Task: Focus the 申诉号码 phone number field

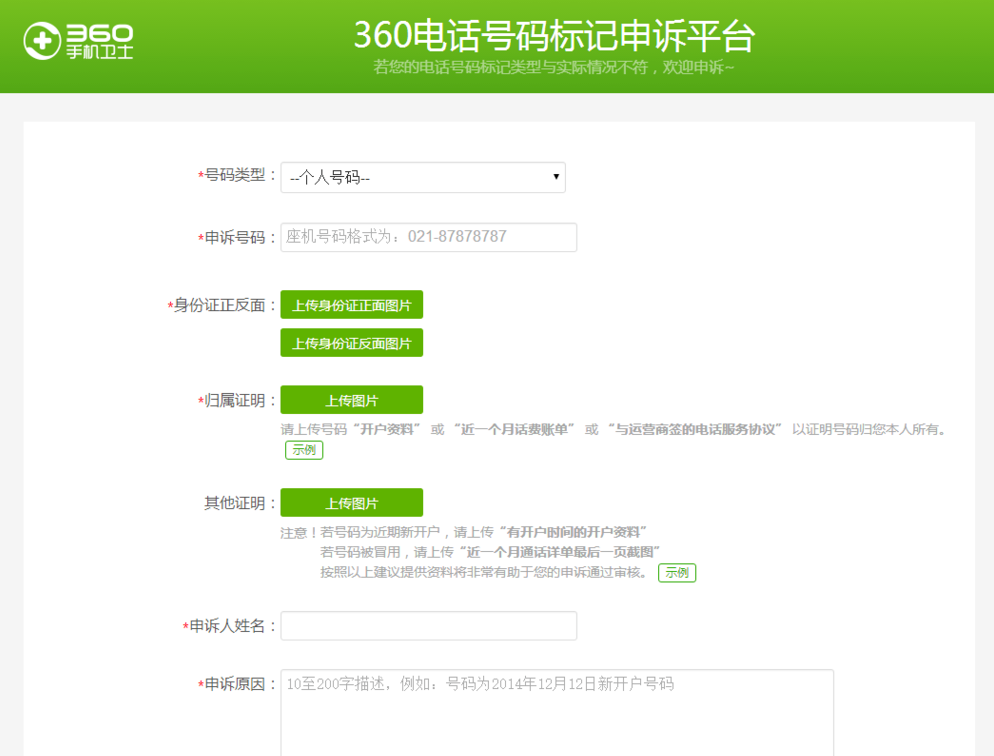Action: point(429,237)
